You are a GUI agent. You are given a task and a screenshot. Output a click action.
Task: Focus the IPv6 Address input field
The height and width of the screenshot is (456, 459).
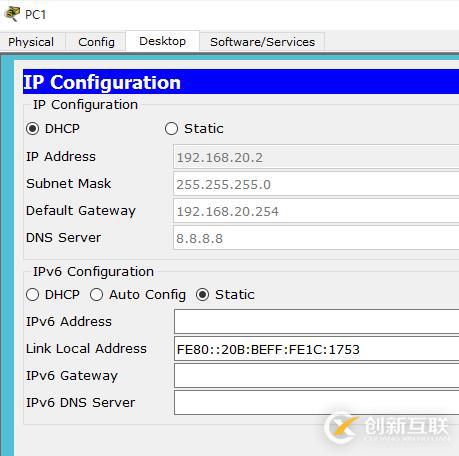[x=316, y=322]
